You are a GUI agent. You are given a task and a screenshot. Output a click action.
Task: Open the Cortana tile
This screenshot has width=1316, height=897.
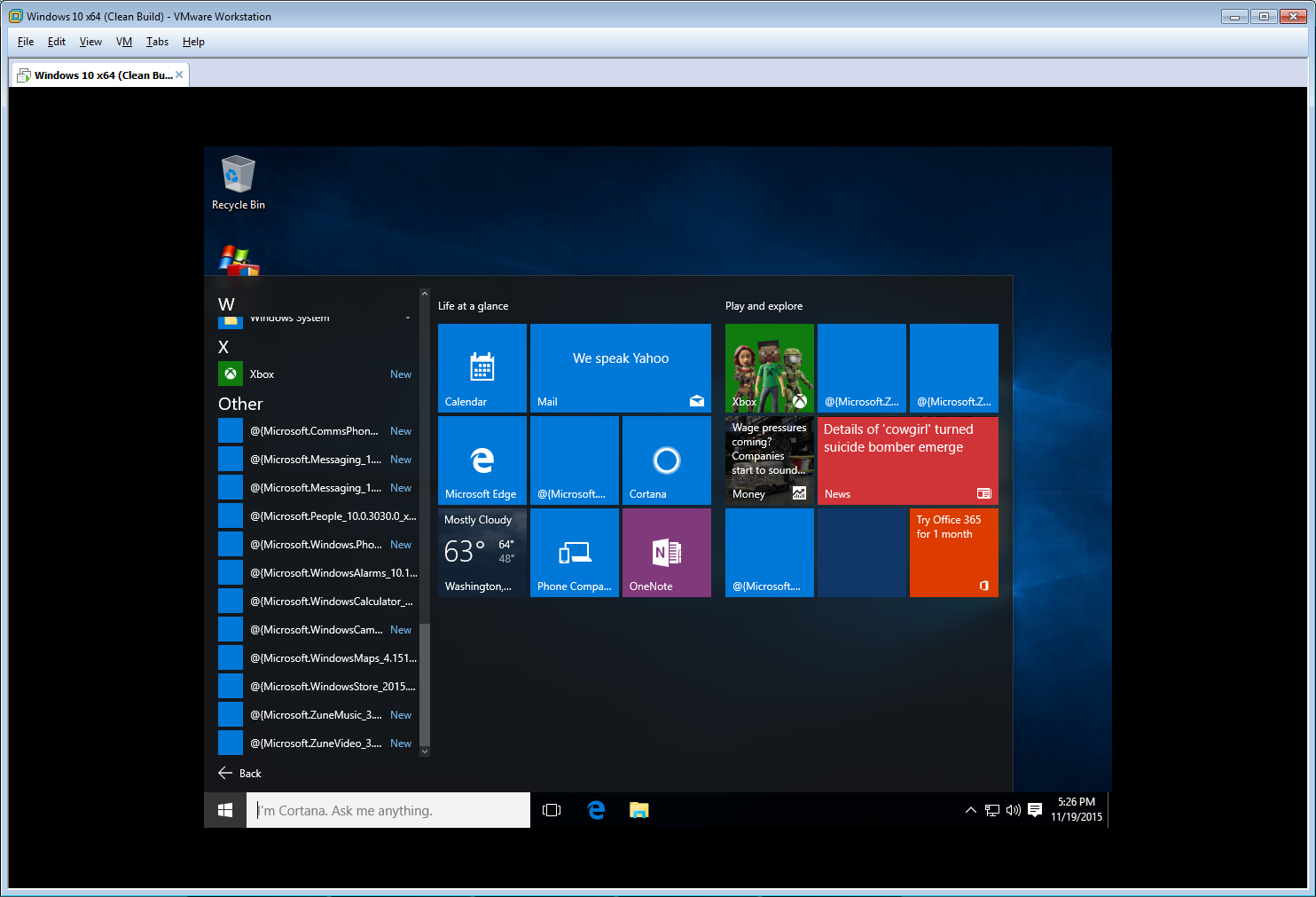tap(666, 460)
